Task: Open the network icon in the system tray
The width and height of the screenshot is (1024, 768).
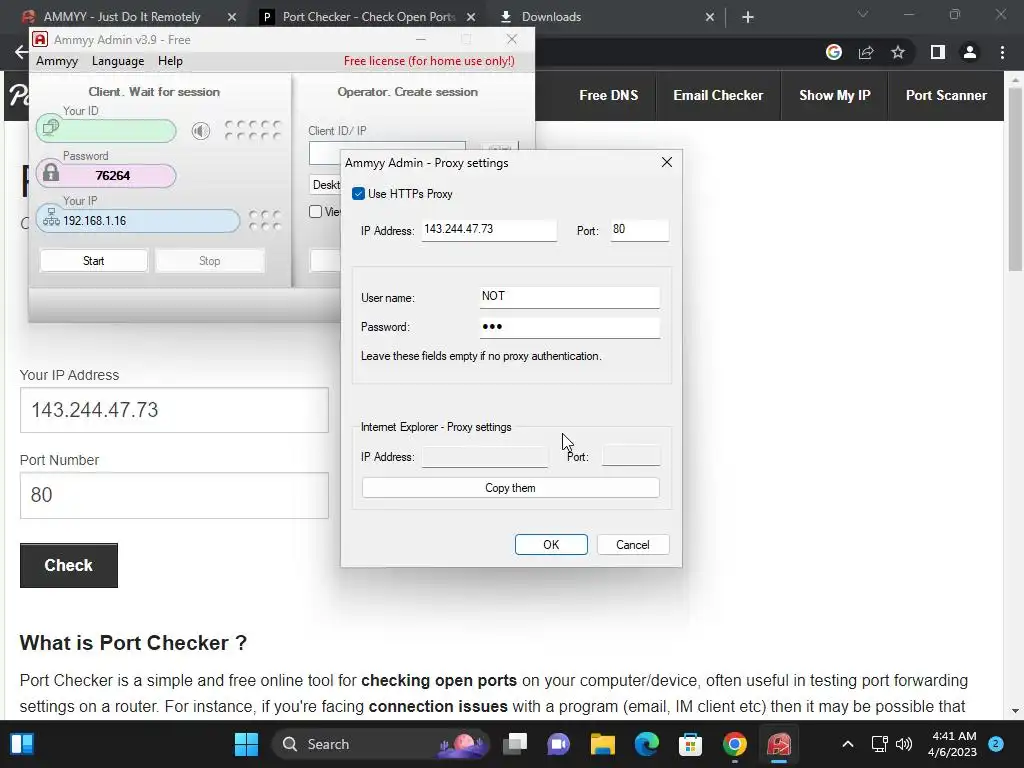Action: (880, 744)
